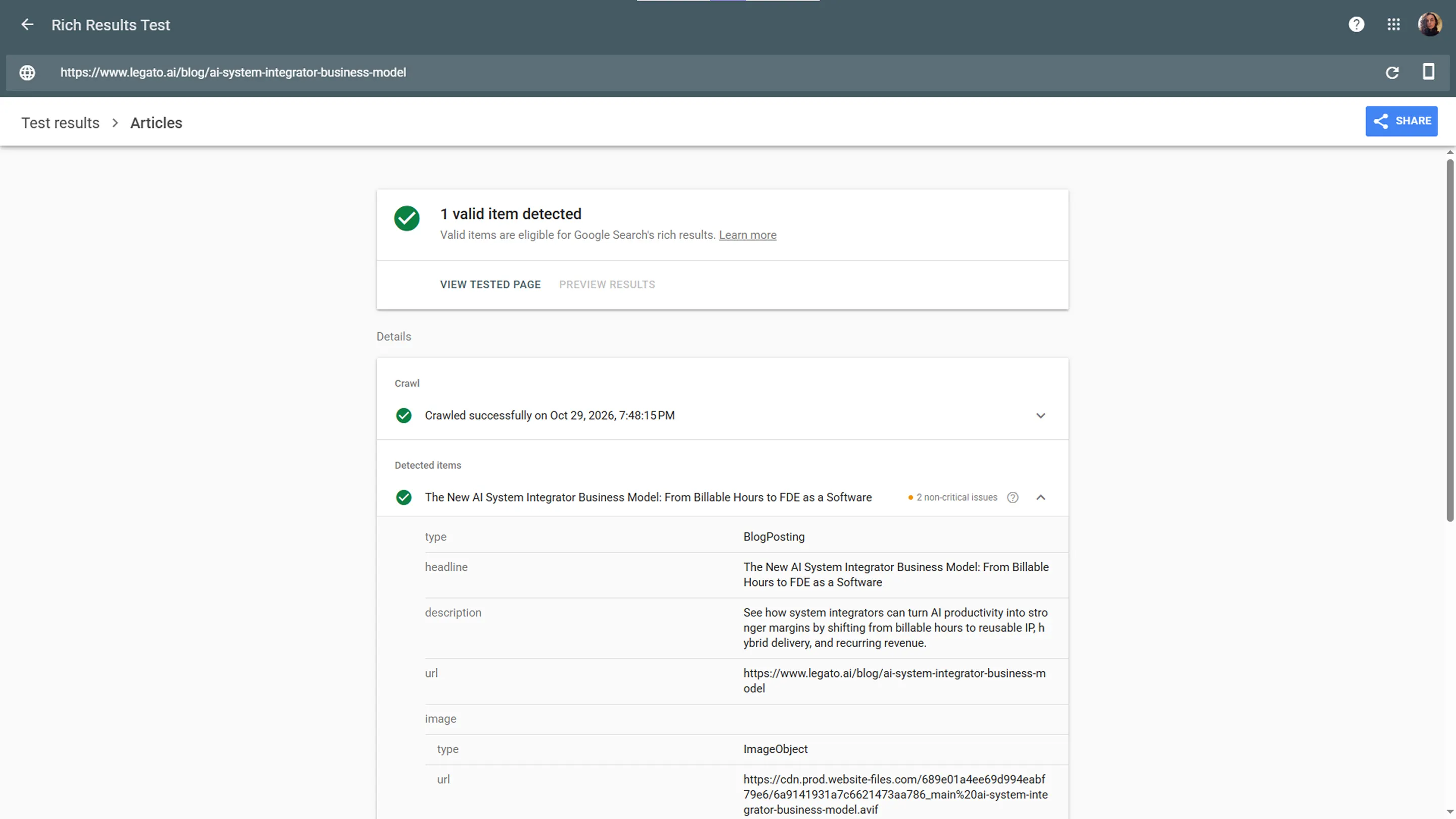Viewport: 1456px width, 819px height.
Task: Click the green check beside detected article title
Action: pyautogui.click(x=403, y=497)
